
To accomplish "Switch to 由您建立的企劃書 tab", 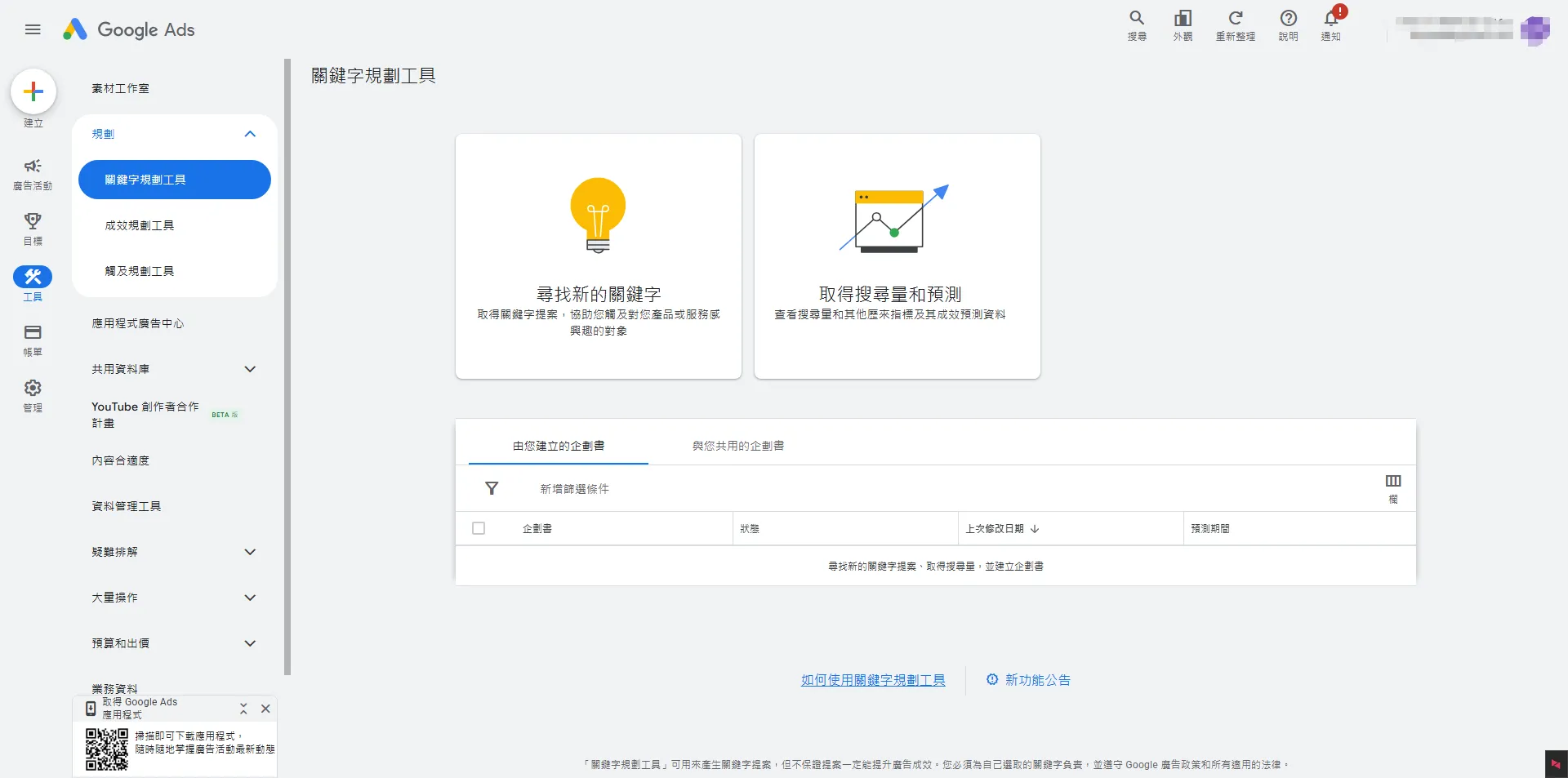I will [559, 446].
